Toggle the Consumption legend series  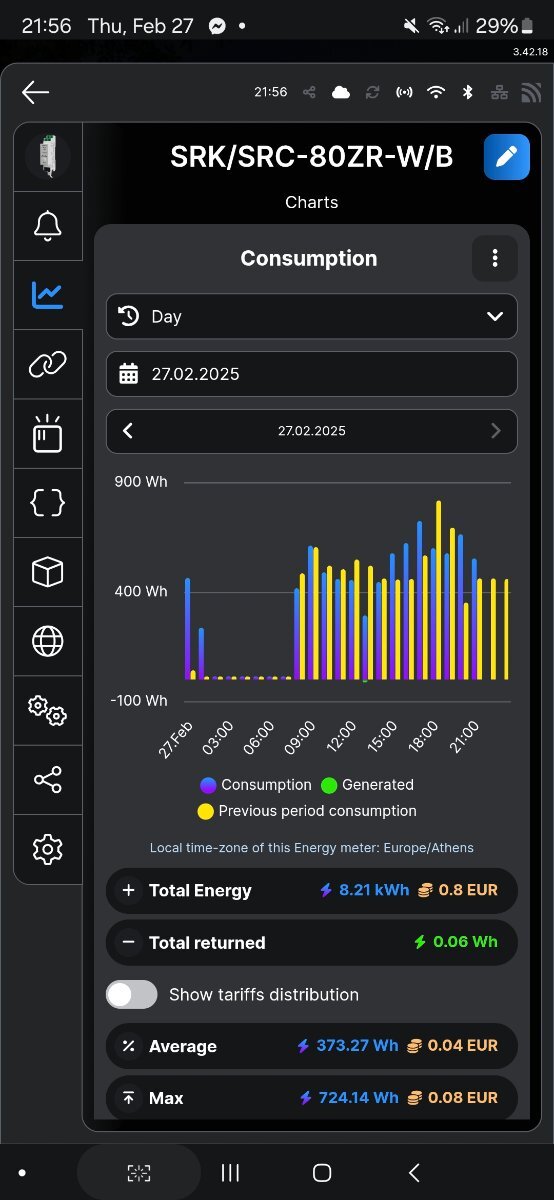pyautogui.click(x=256, y=785)
